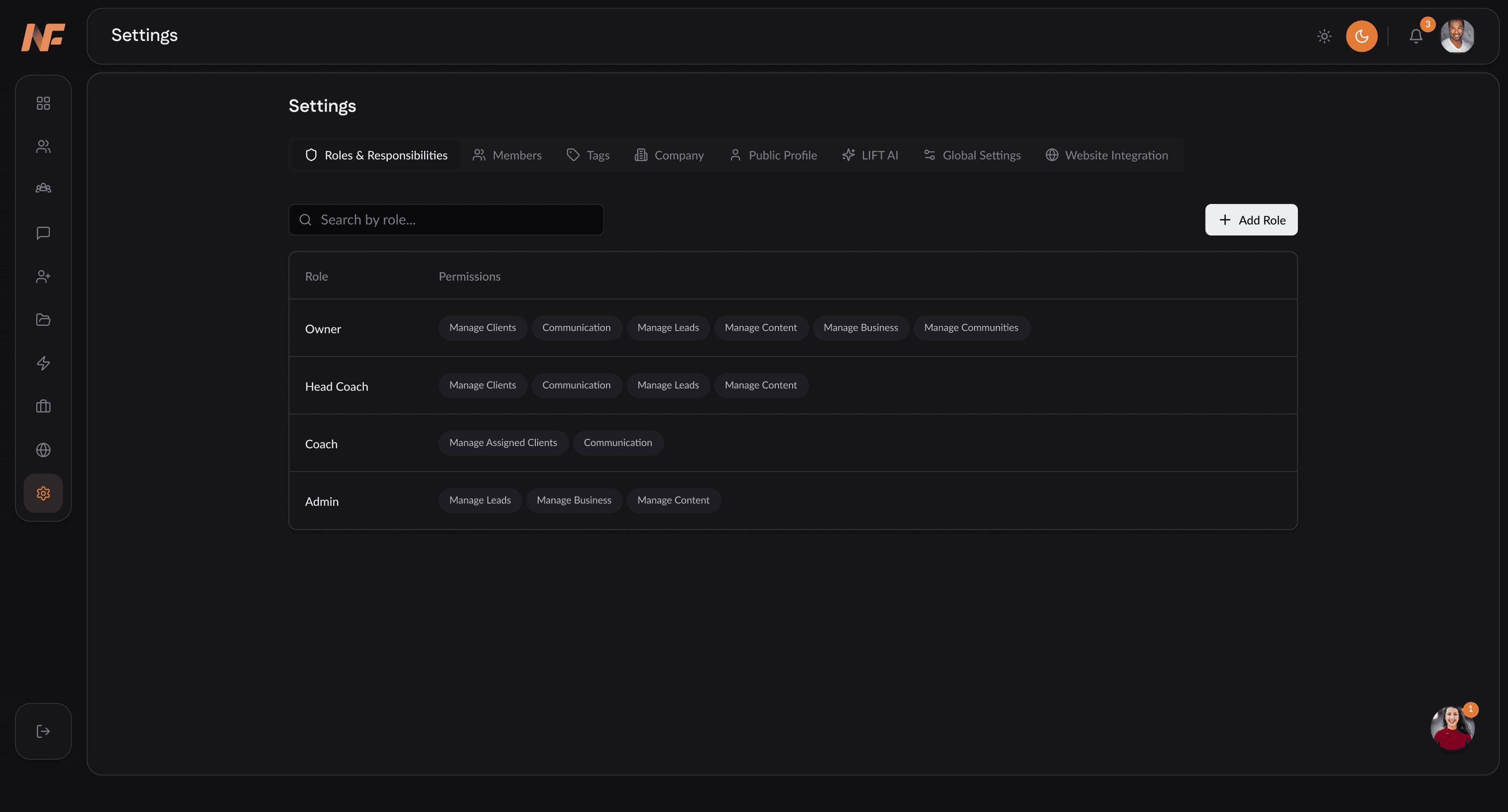Click the orange settings gear icon
Image resolution: width=1508 pixels, height=812 pixels.
point(43,493)
